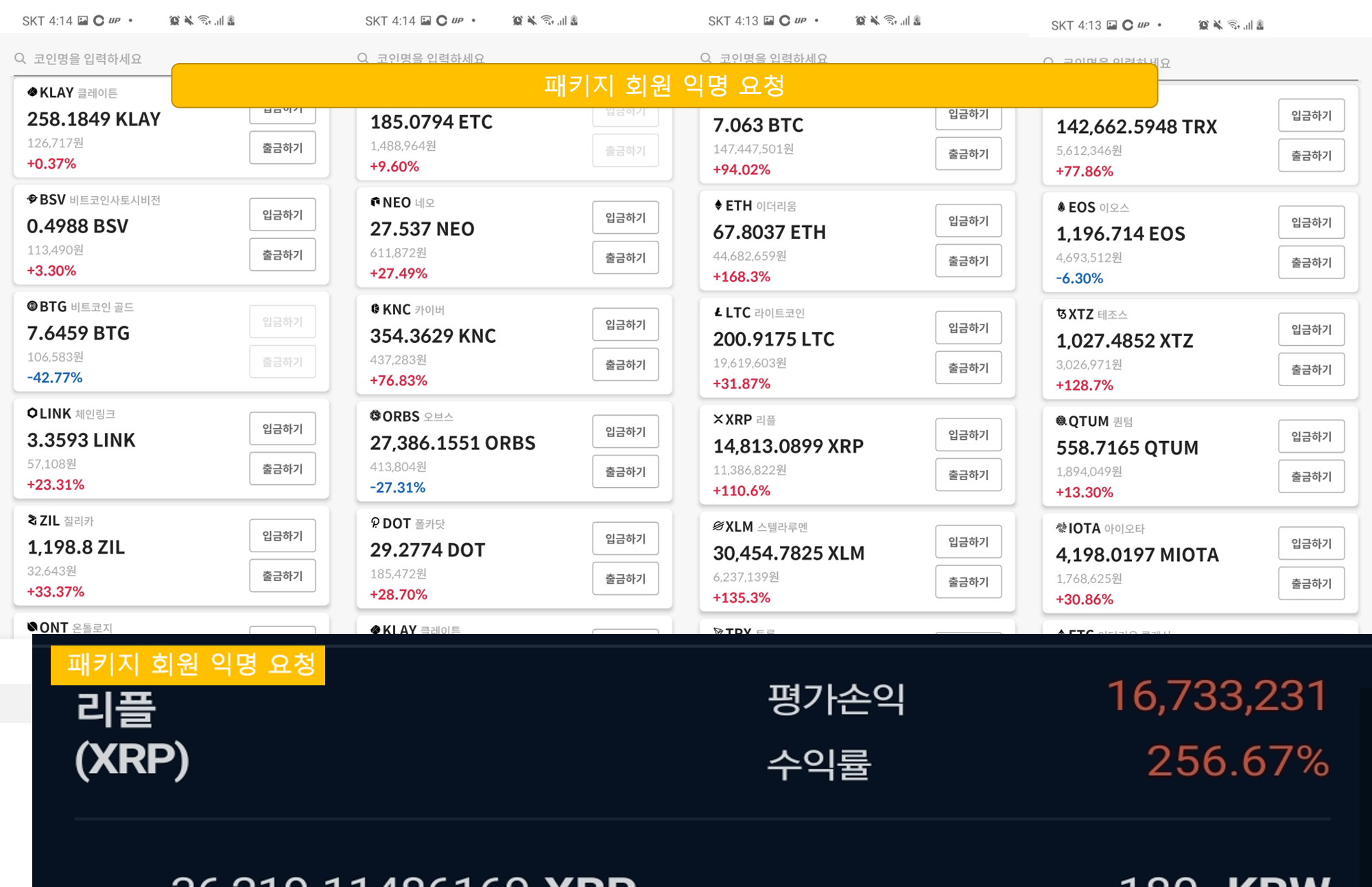
Task: Click the 평가손익 label
Action: pos(836,699)
